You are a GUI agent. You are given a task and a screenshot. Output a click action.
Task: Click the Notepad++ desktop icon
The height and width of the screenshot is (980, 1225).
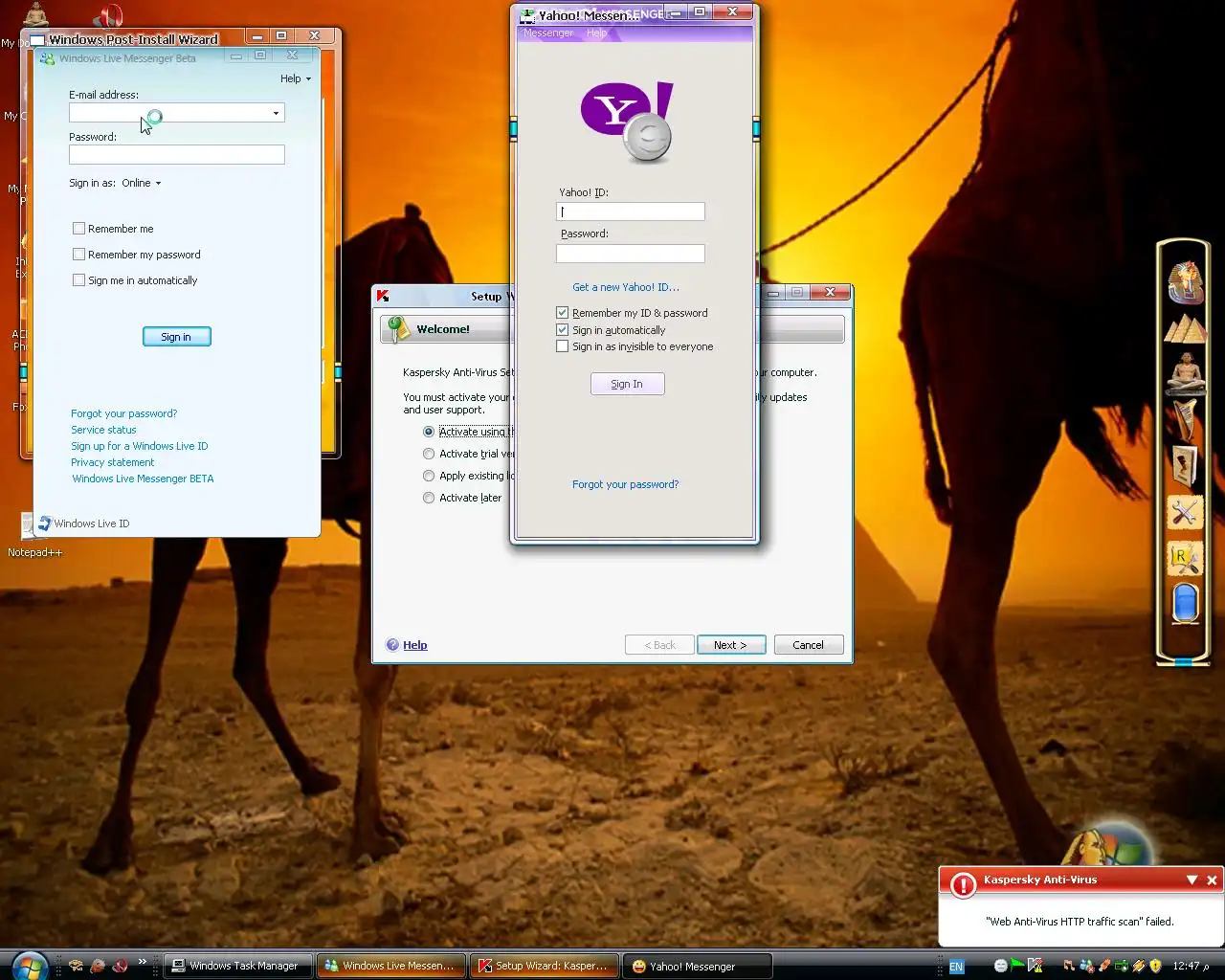[x=34, y=534]
